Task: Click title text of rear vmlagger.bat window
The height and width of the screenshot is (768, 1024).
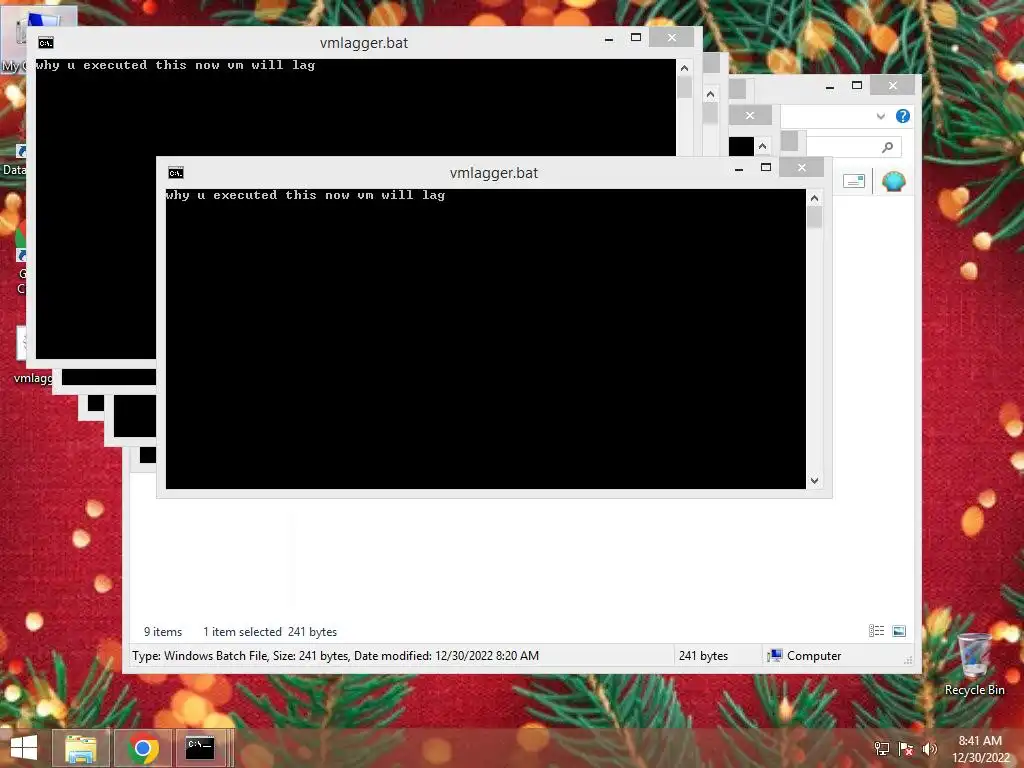Action: pyautogui.click(x=364, y=43)
